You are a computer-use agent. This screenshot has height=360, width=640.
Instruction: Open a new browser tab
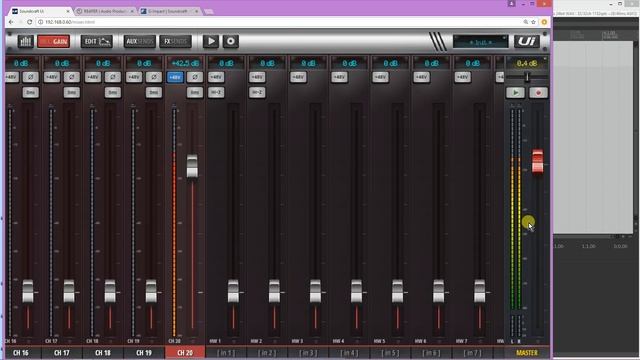[208, 11]
